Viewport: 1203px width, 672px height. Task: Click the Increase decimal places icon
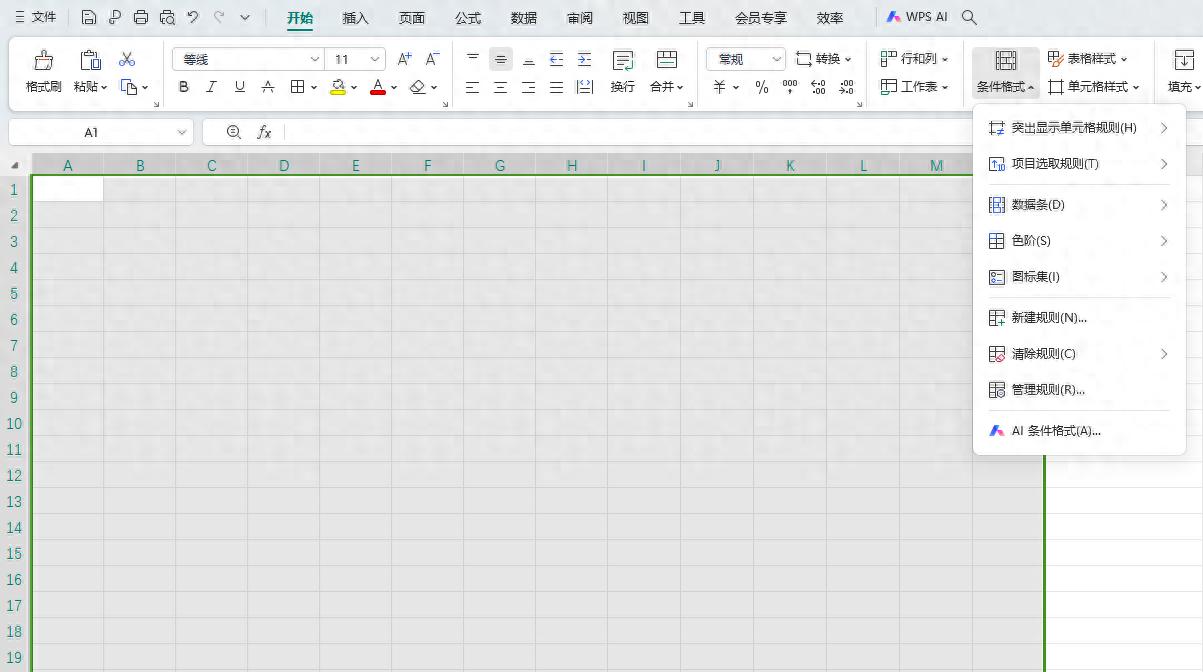click(818, 87)
